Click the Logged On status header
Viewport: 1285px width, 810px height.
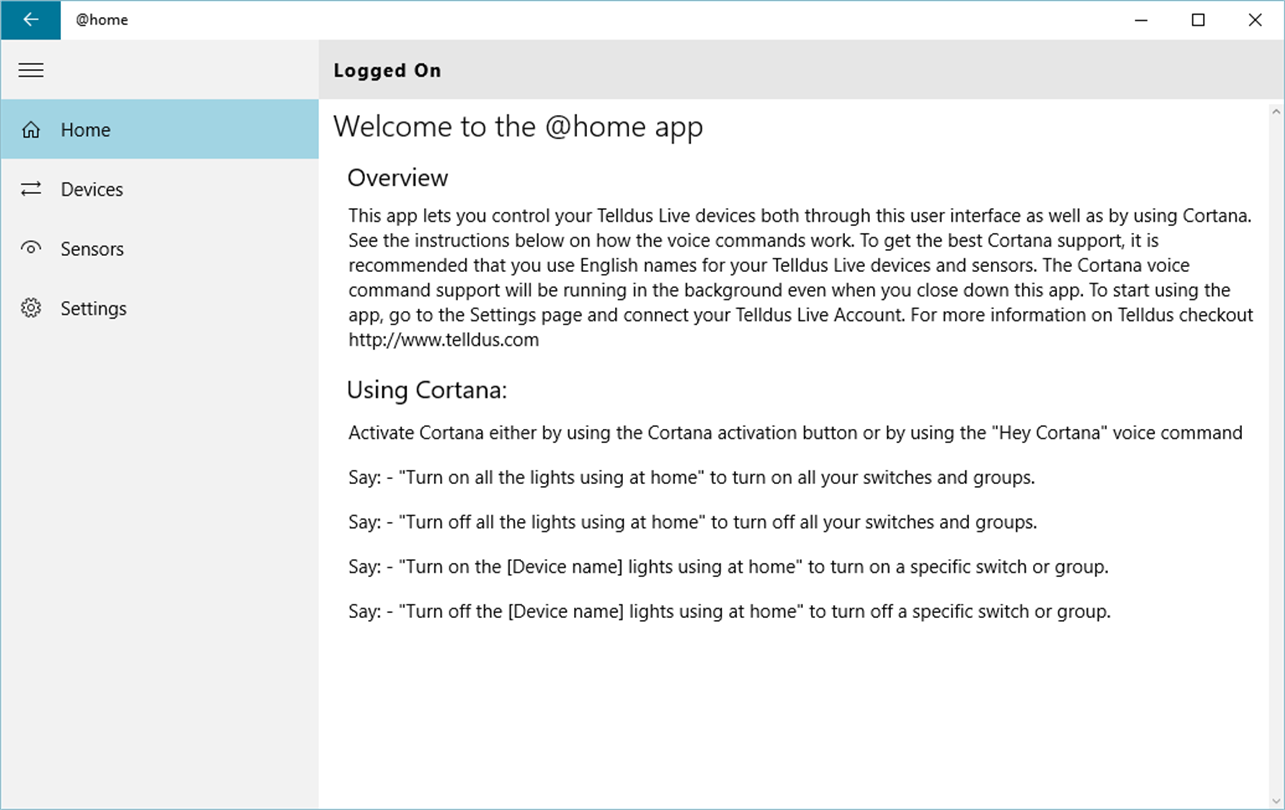coord(387,70)
